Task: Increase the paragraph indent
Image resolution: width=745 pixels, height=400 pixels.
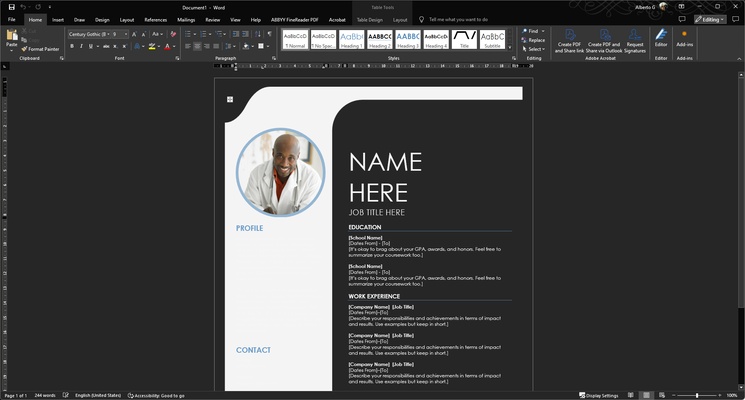Action: (x=245, y=34)
